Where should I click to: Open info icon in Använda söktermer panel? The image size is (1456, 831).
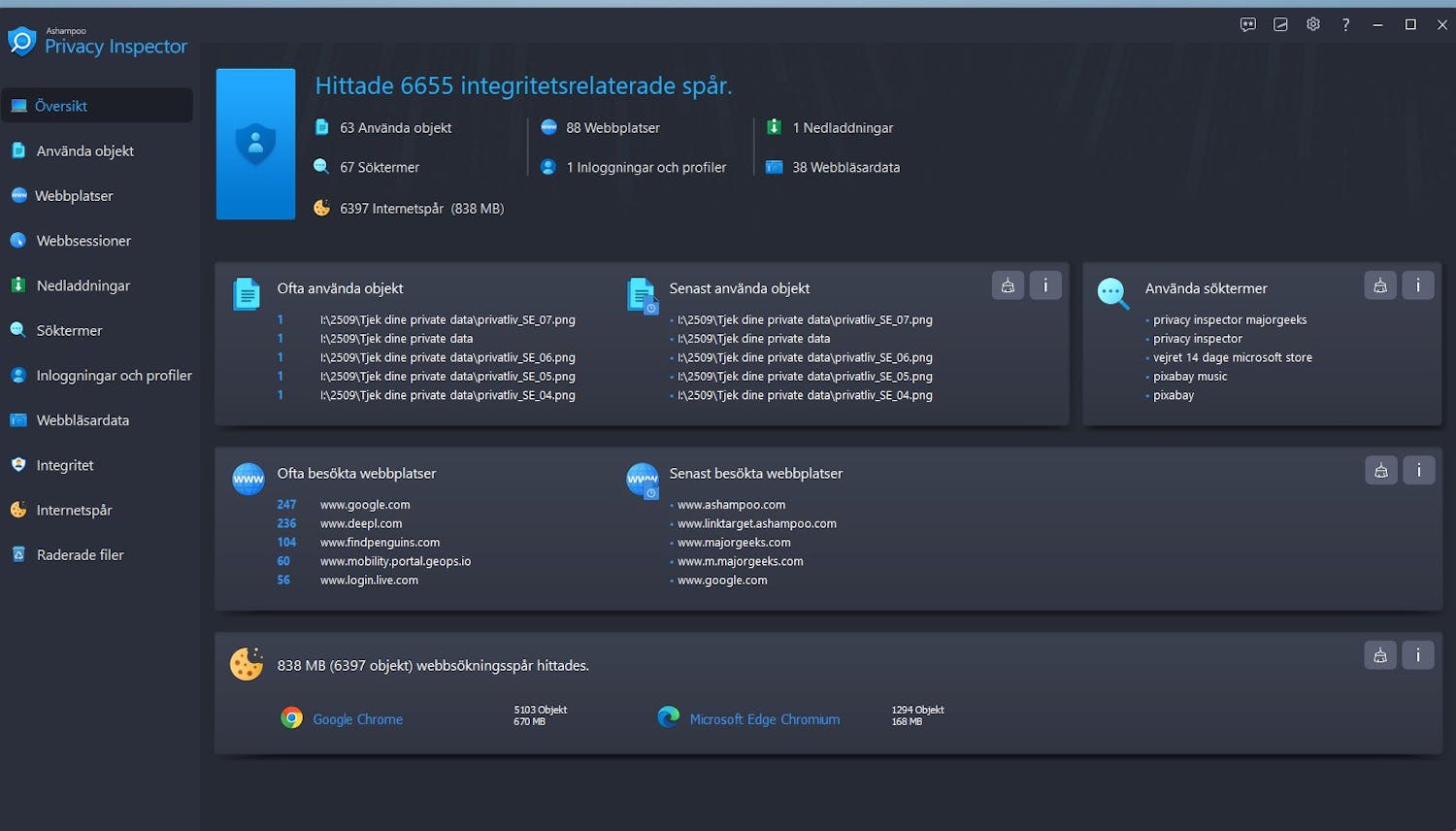tap(1418, 285)
